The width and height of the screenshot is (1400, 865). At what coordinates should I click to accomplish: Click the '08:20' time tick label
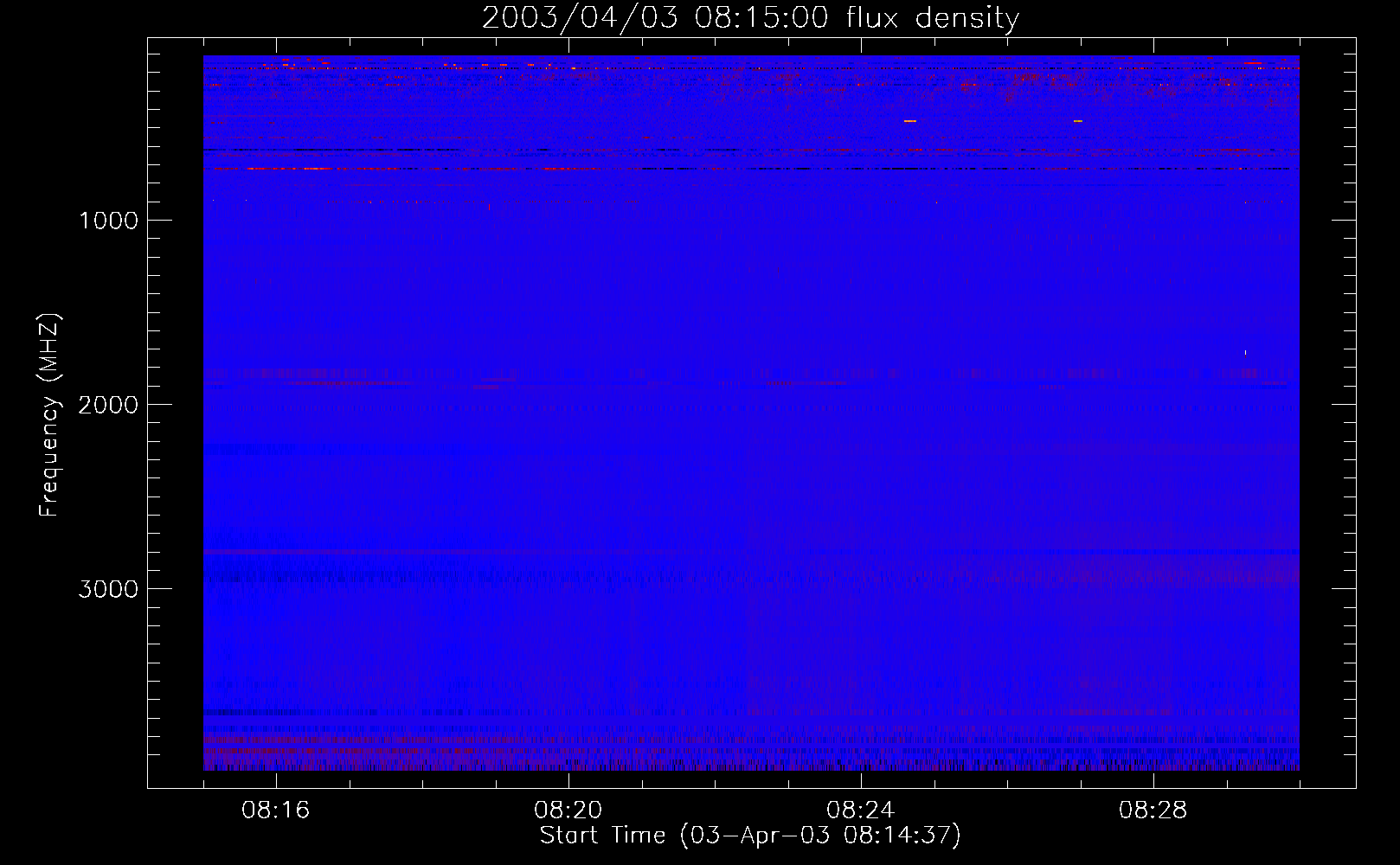click(568, 811)
